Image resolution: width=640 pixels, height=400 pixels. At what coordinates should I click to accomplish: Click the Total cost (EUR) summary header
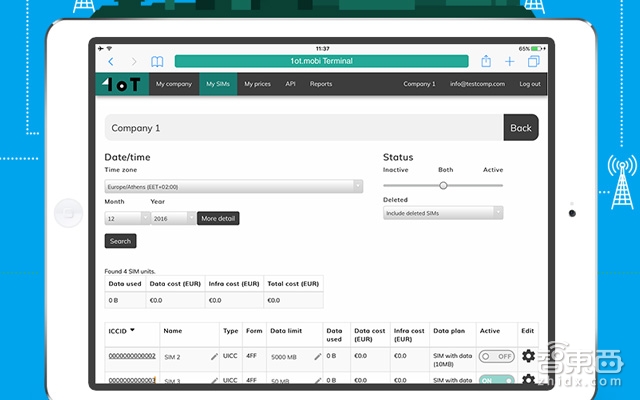(x=293, y=284)
